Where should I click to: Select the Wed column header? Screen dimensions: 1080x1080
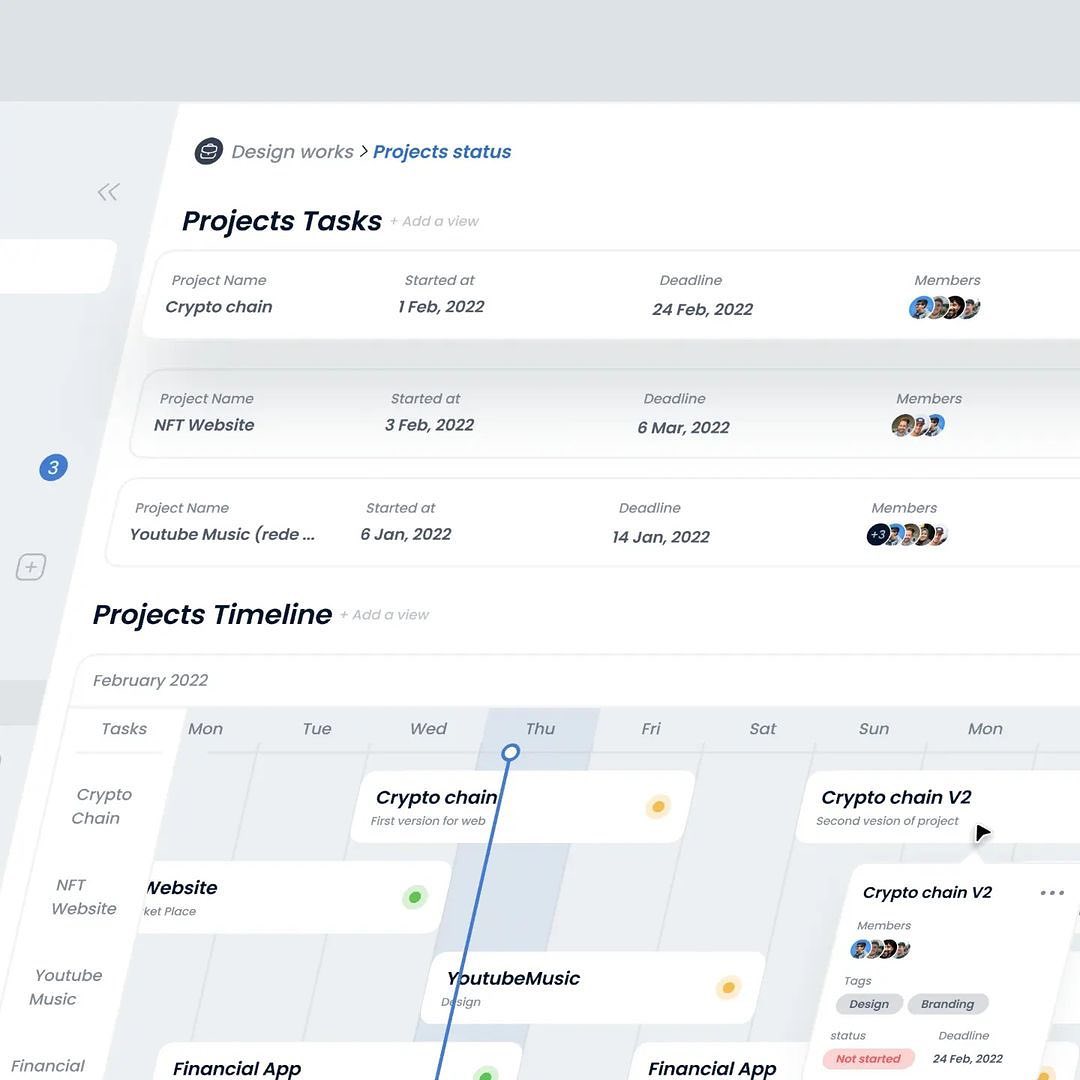428,729
